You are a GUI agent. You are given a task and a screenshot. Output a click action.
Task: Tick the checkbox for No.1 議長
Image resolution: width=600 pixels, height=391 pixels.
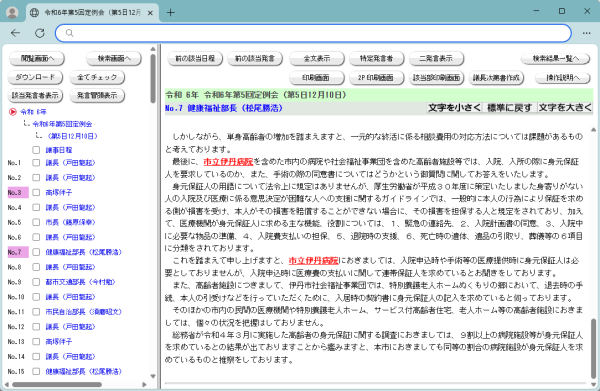click(36, 163)
